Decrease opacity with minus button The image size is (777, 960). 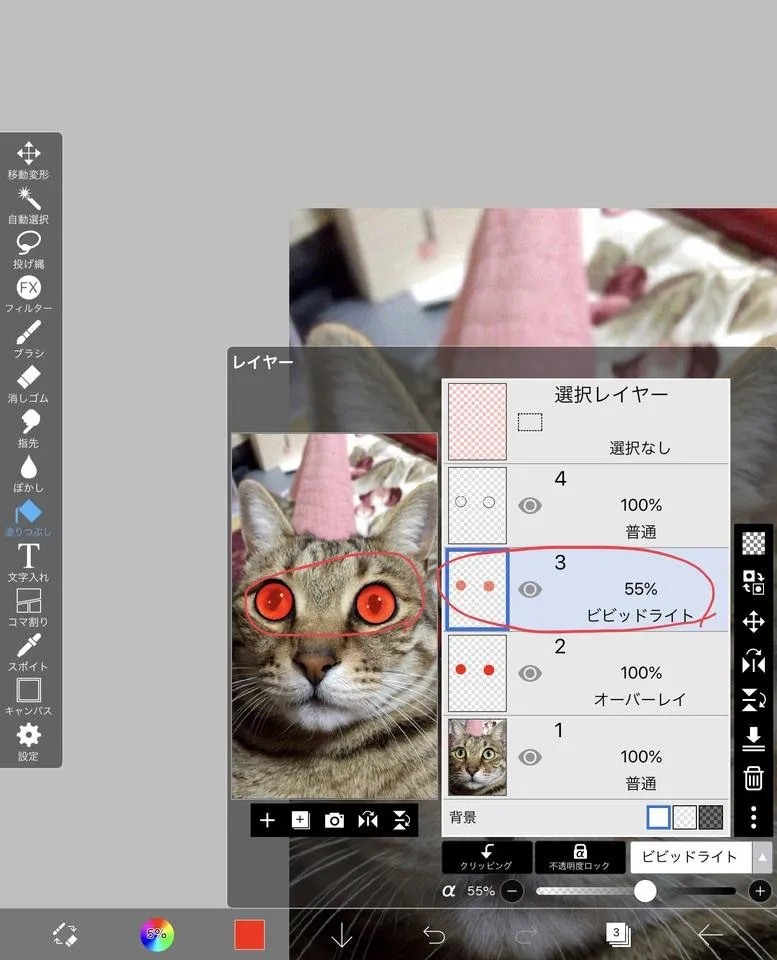click(512, 891)
